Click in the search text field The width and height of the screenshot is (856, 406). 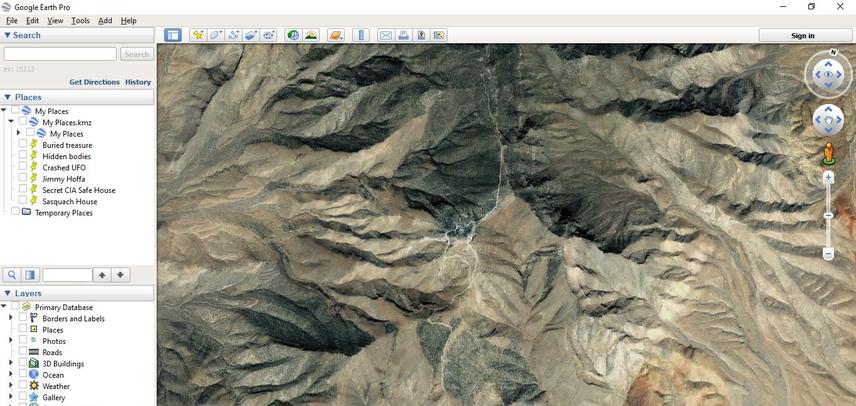pyautogui.click(x=60, y=54)
